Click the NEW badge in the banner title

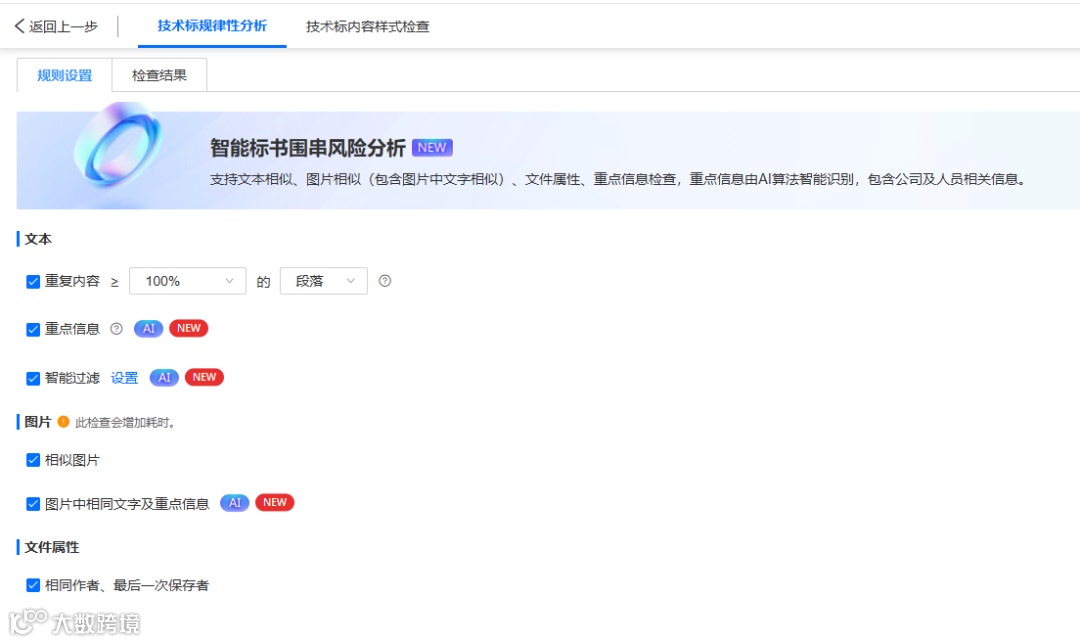[432, 147]
